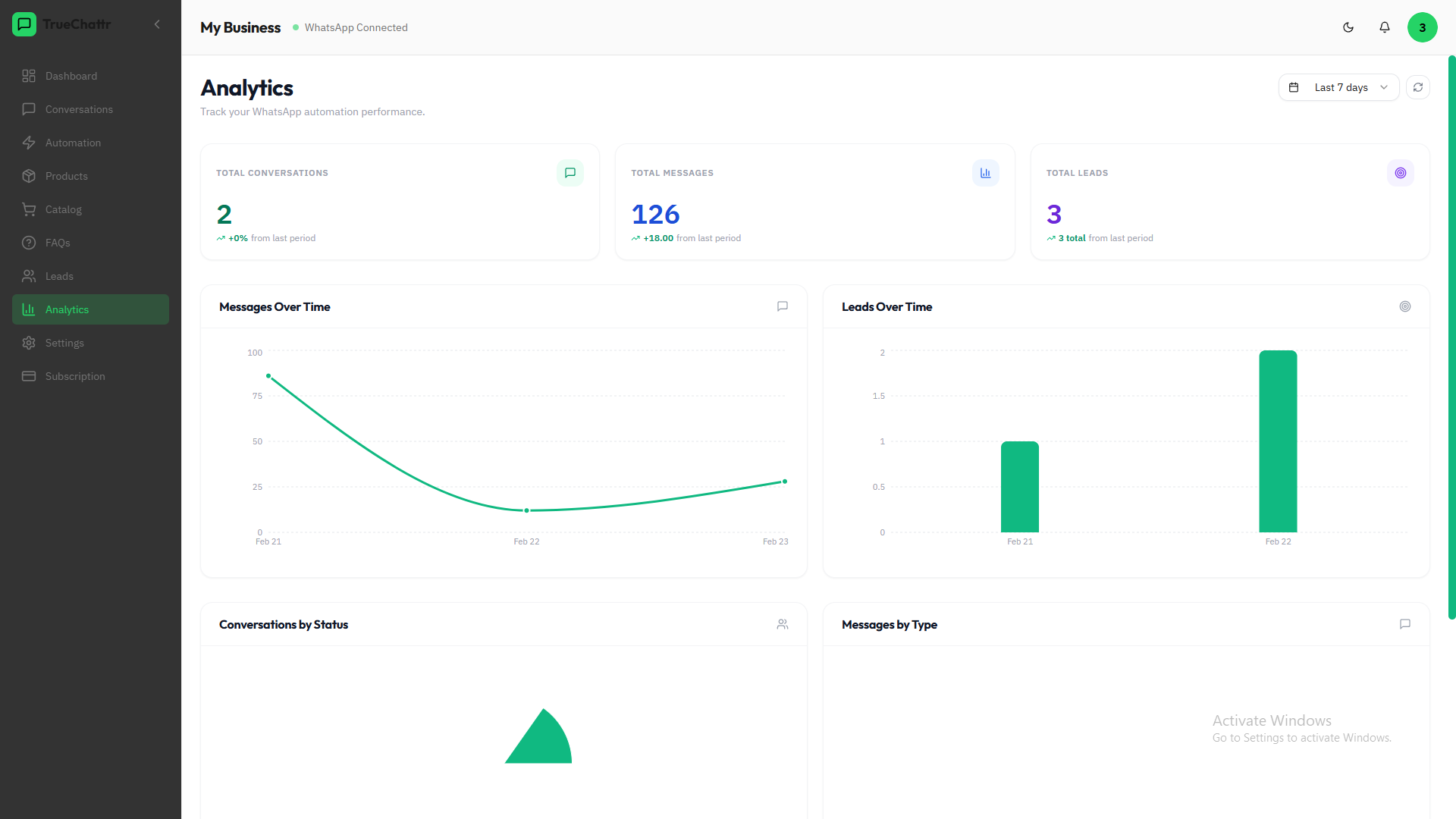Open the calendar picker next to date range

pos(1294,87)
